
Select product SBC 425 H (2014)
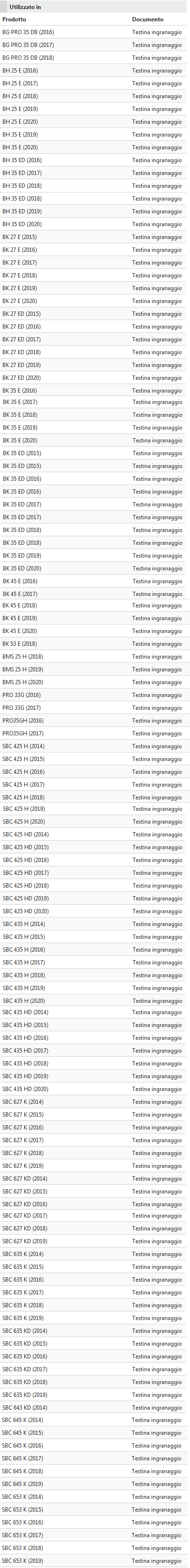pos(23,746)
